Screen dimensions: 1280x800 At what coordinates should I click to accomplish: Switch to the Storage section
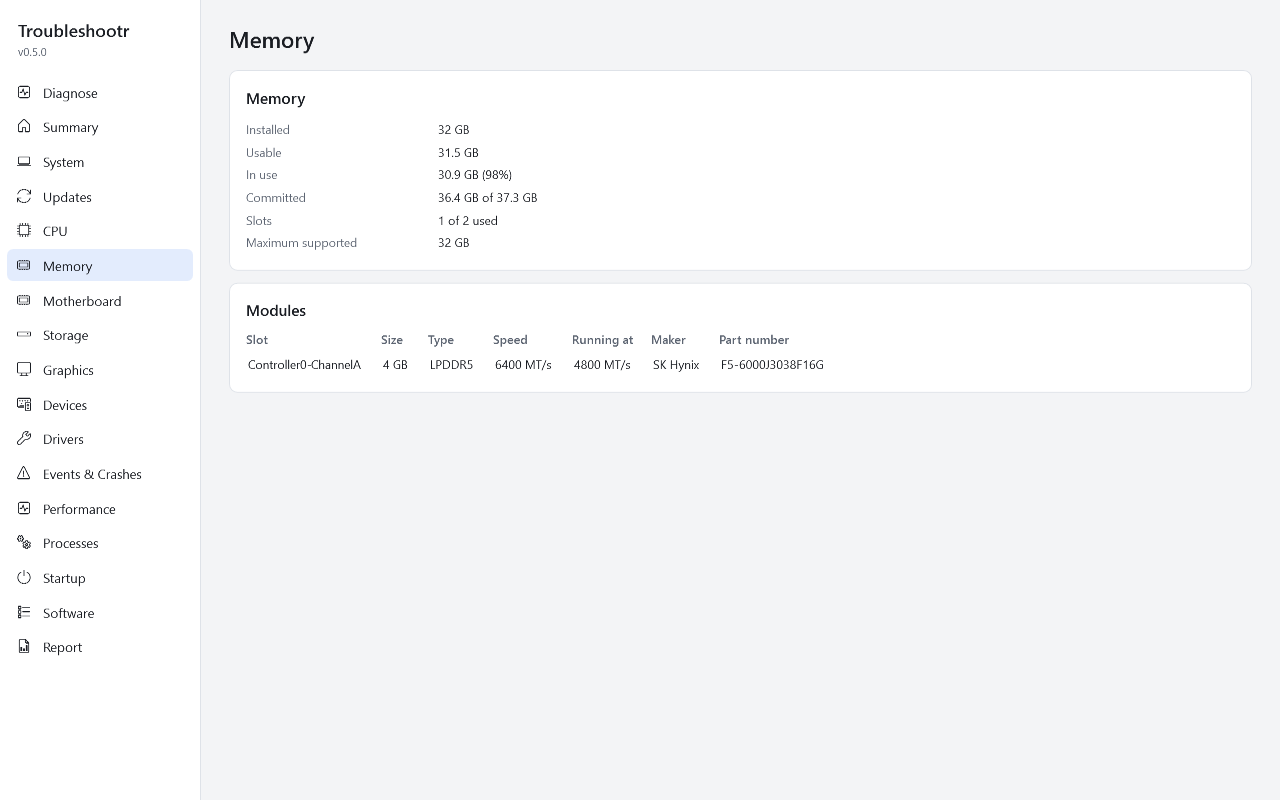100,335
